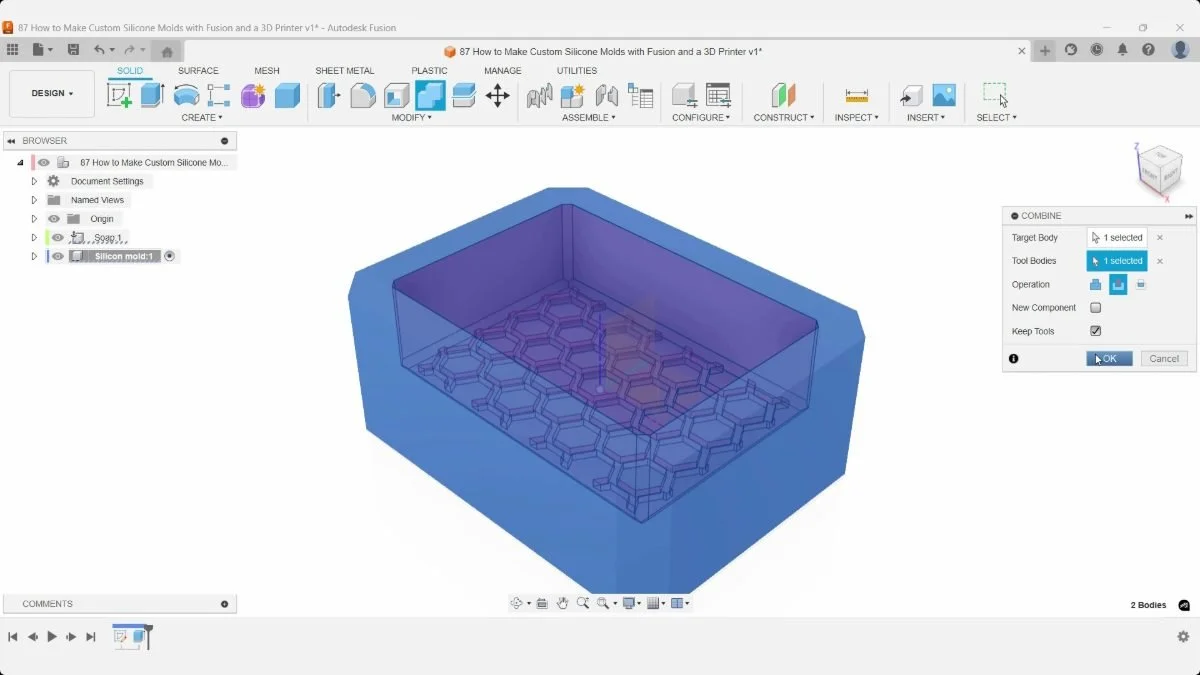
Task: Expand the Soap:1 component node
Action: pyautogui.click(x=34, y=238)
